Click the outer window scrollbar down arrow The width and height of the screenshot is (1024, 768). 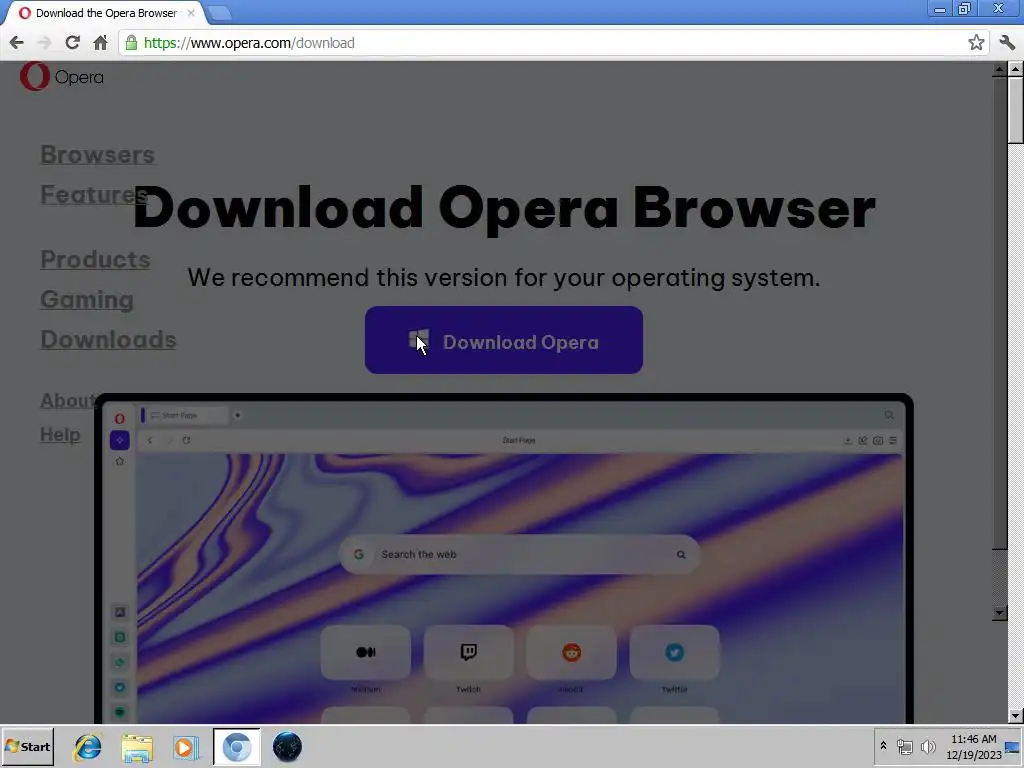pos(1016,716)
